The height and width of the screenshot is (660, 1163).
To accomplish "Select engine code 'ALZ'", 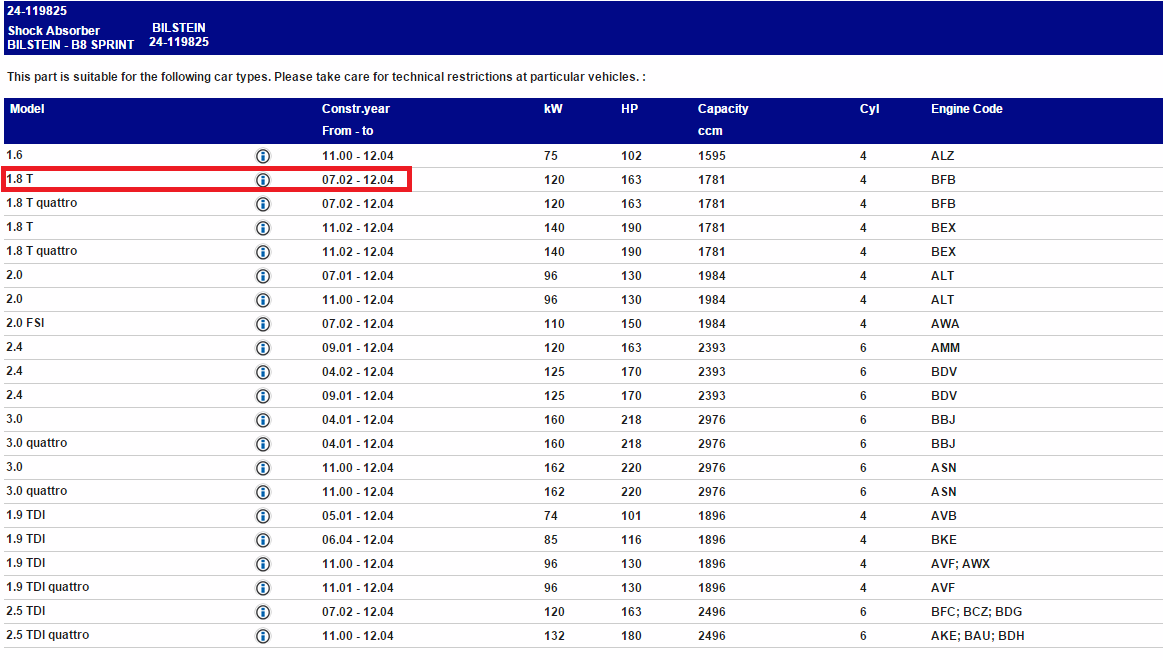I will pyautogui.click(x=943, y=156).
